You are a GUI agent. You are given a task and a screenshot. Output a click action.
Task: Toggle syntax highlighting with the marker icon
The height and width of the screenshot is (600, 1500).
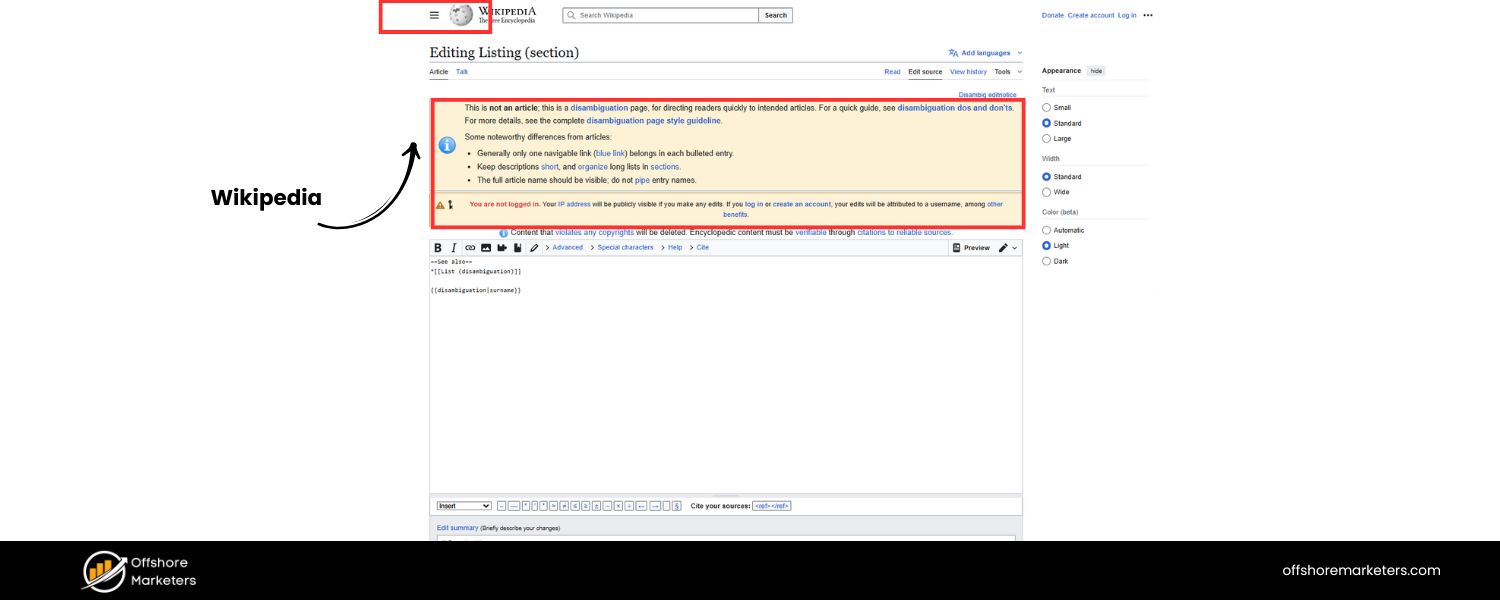point(534,247)
